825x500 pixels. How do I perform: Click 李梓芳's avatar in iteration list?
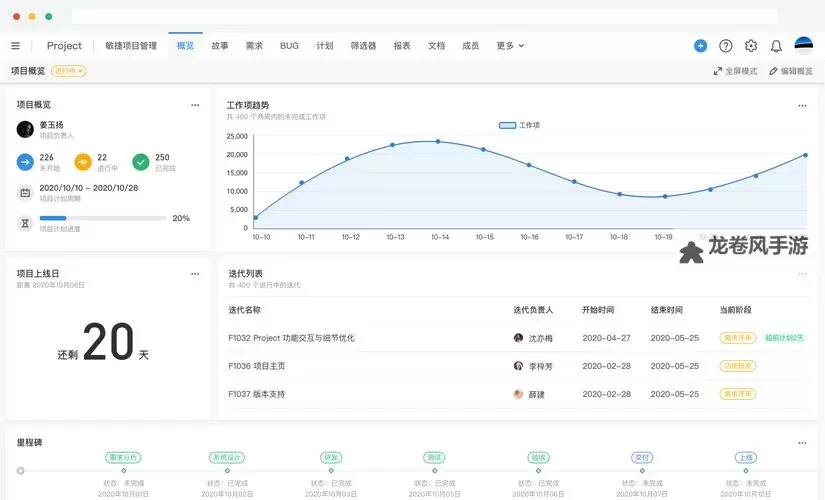(518, 366)
